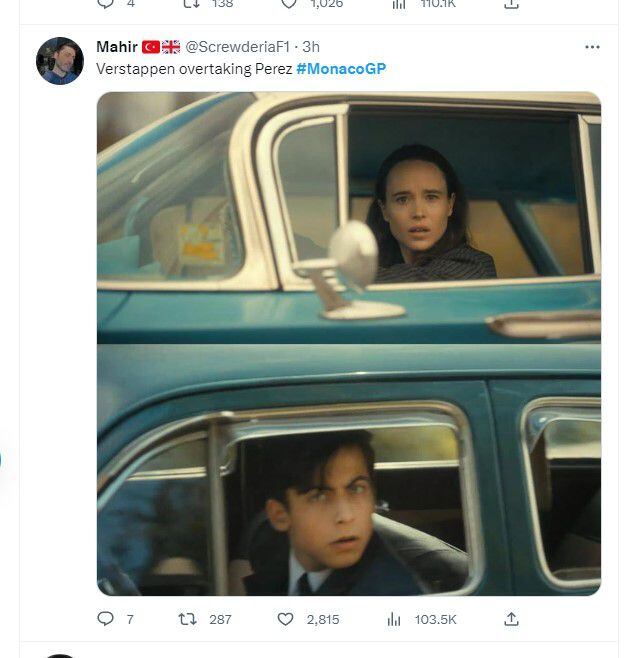Screen dimensions: 635x658
Task: Share the upper tweet with 110.1K views
Action: 511,4
